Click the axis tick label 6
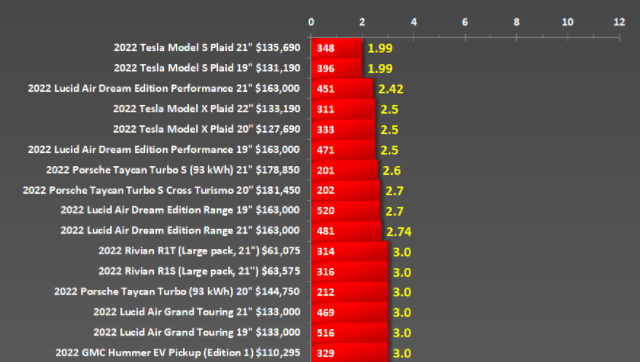The height and width of the screenshot is (362, 640). pos(465,22)
